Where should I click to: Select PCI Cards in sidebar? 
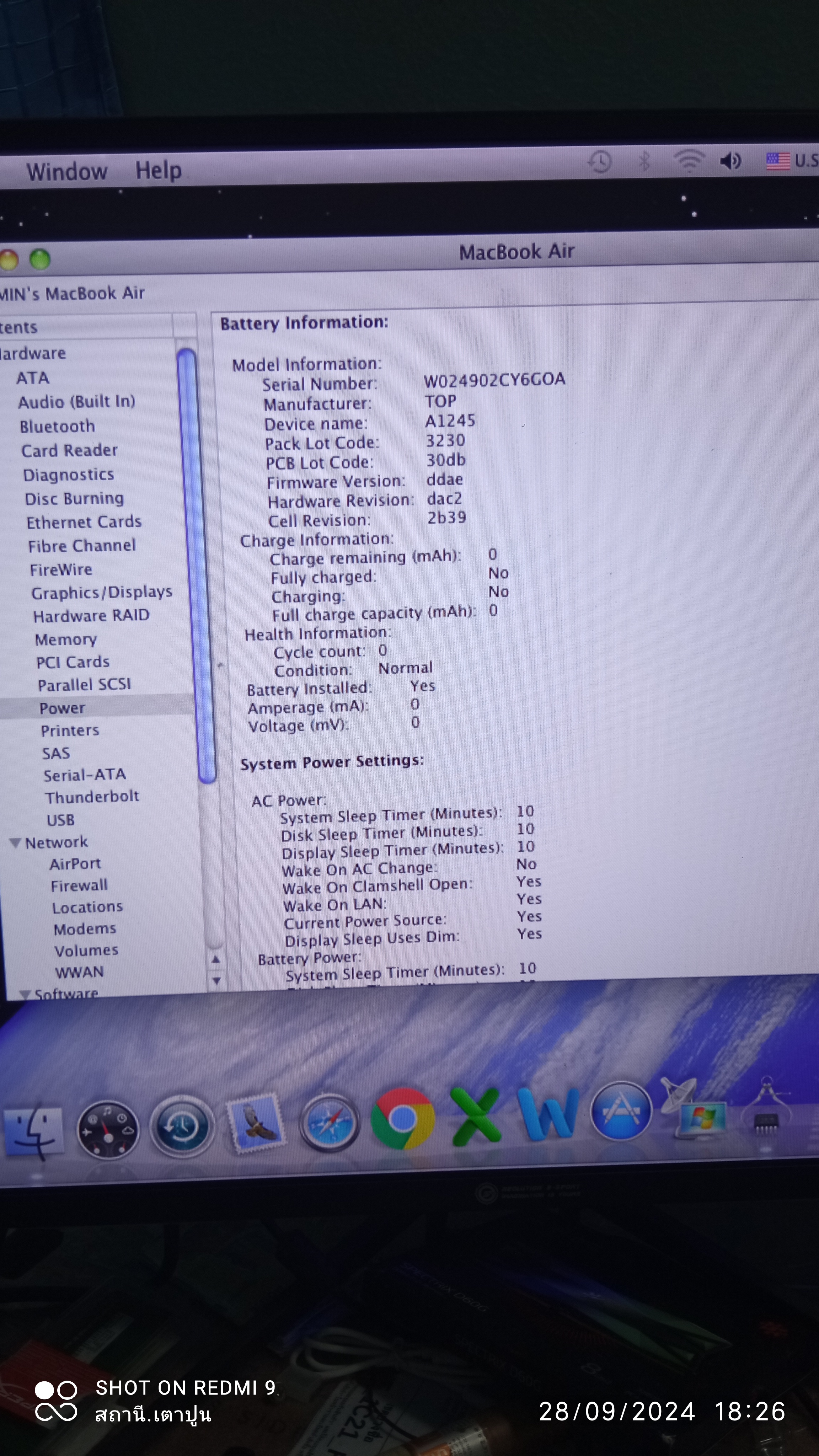click(73, 662)
